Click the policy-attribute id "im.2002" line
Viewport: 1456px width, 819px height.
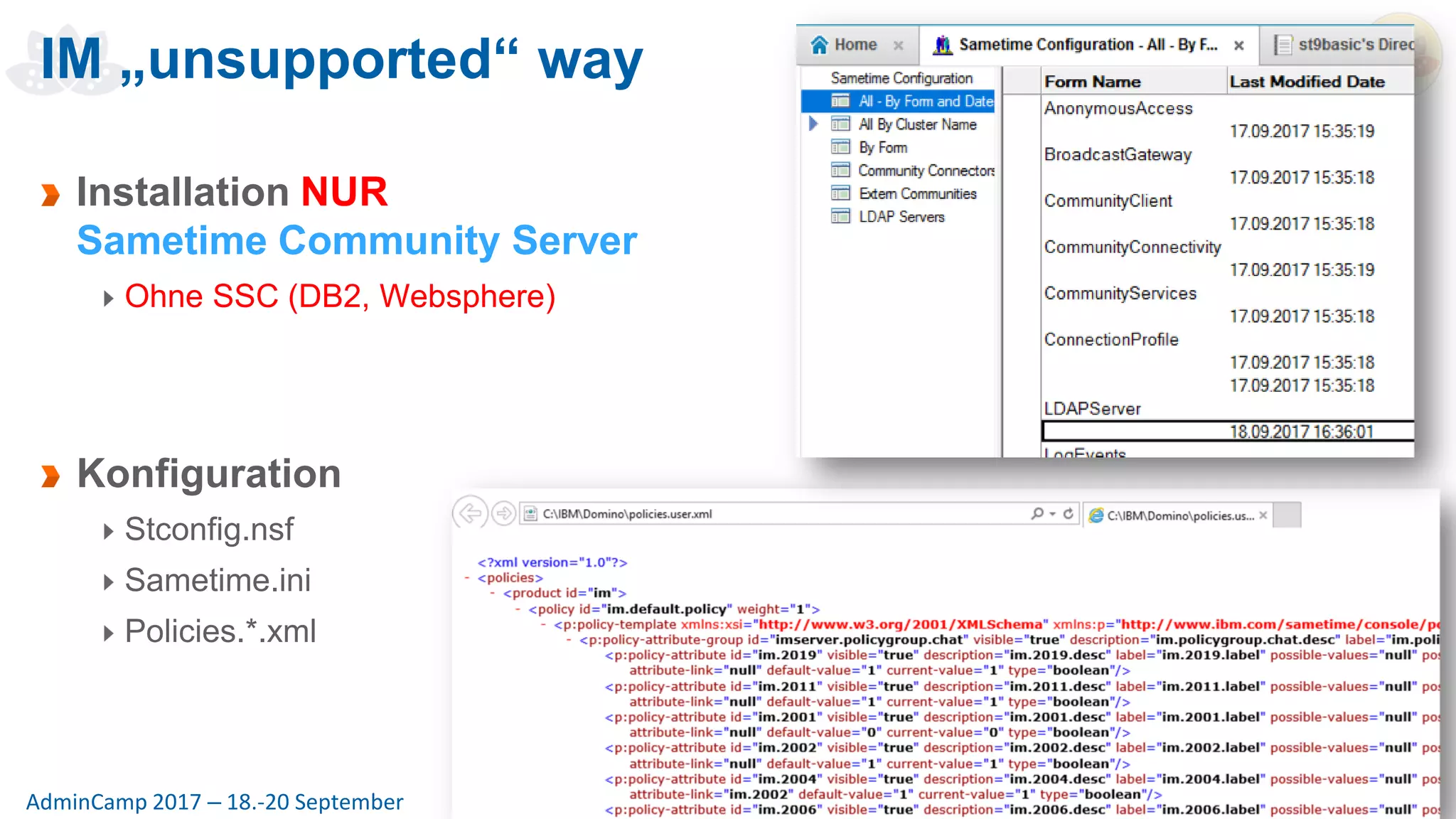(1022, 748)
